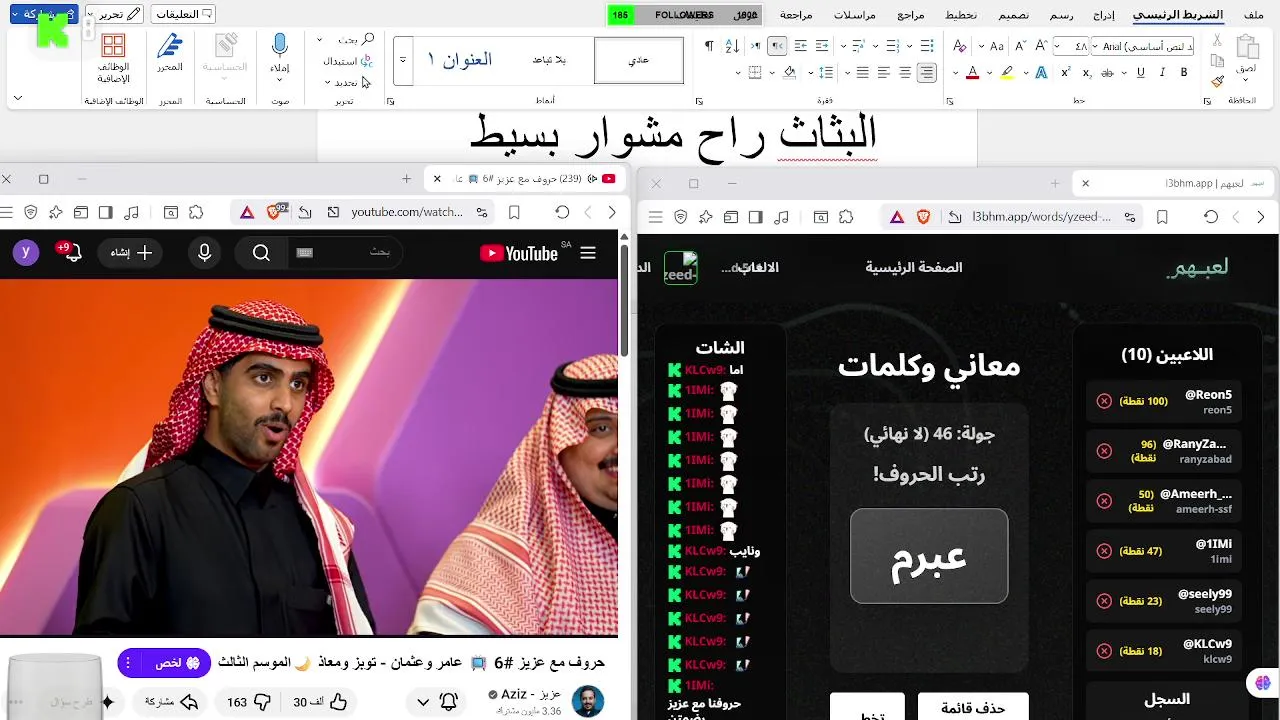Screen dimensions: 1280x720
Task: Expand the styles gallery in Word
Action: pos(402,60)
